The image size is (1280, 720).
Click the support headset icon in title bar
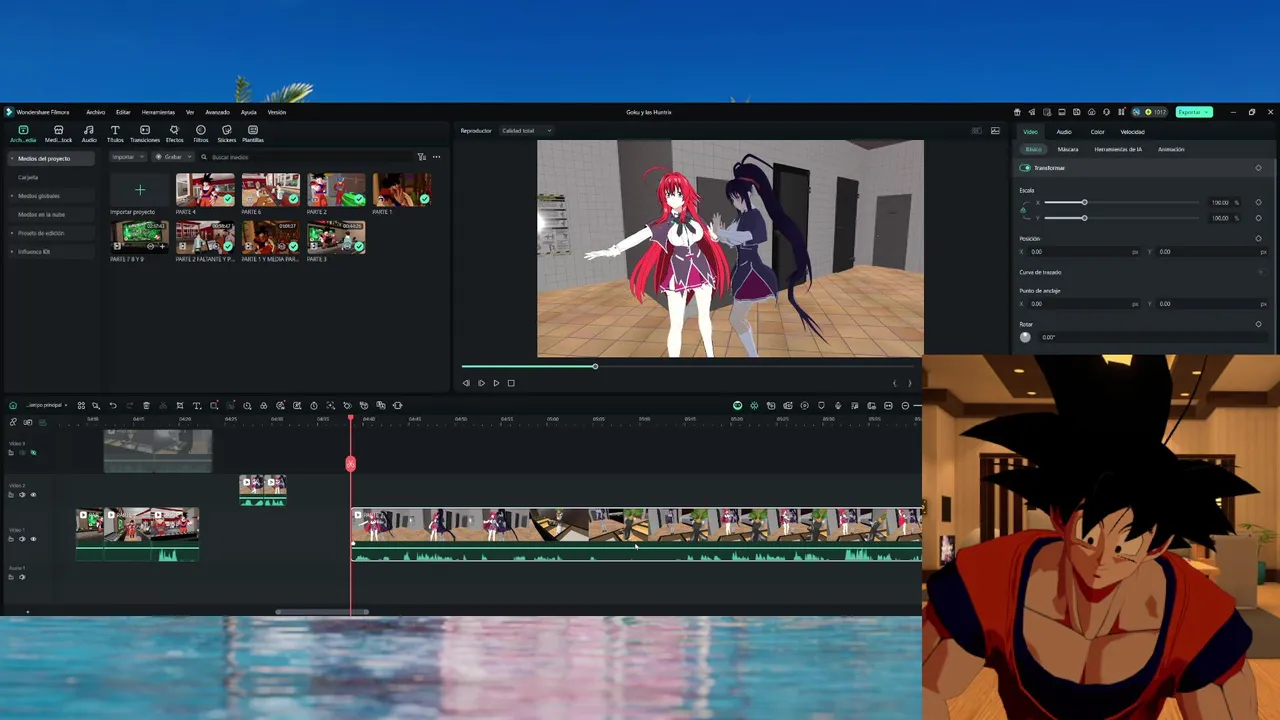(1106, 112)
